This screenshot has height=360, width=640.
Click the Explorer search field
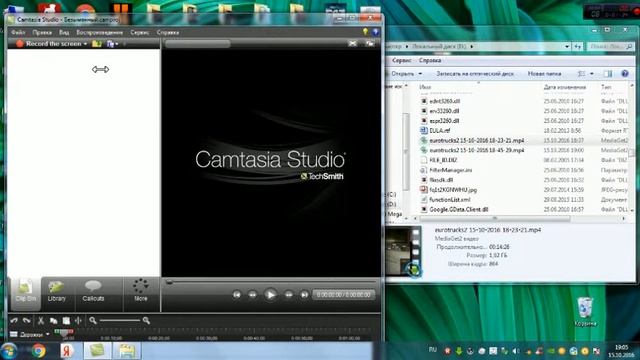(610, 47)
